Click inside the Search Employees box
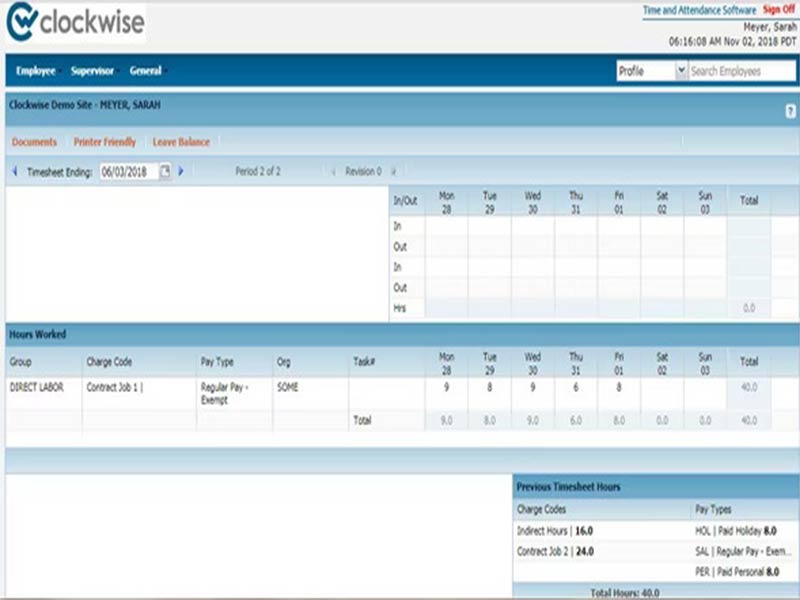800x600 pixels. point(740,70)
